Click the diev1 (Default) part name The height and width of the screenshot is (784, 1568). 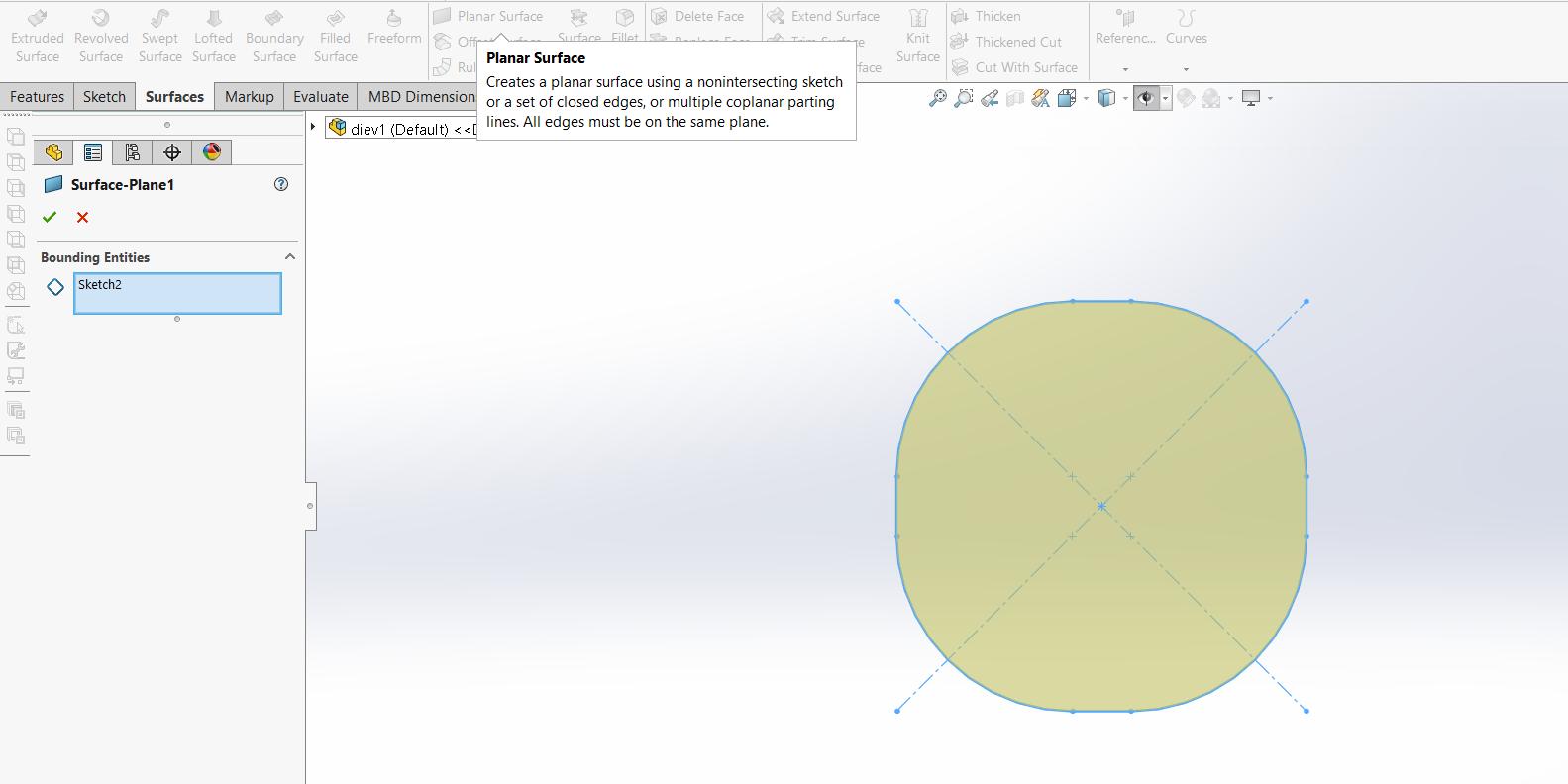pos(399,129)
